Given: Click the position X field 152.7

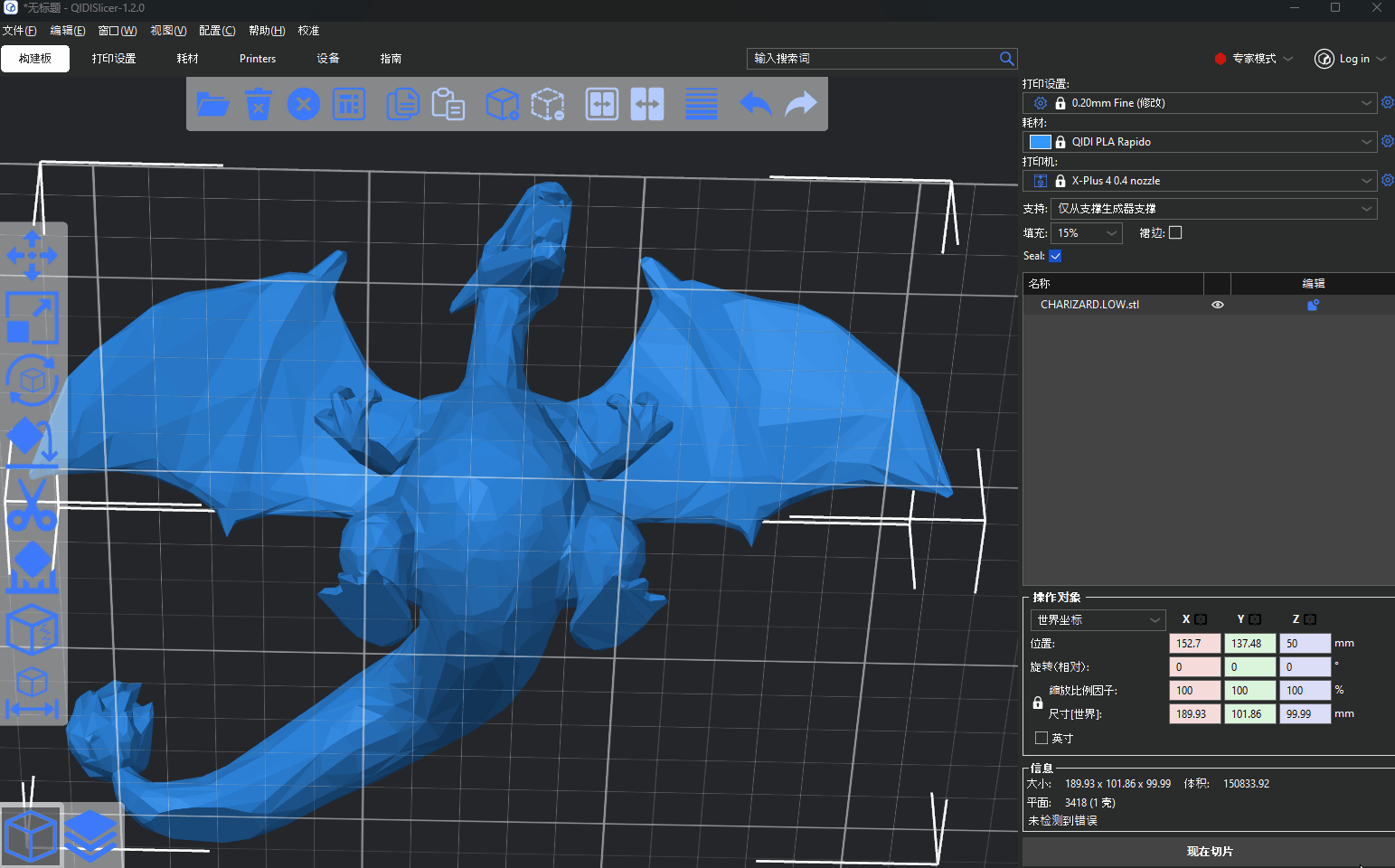Looking at the screenshot, I should pos(1195,644).
